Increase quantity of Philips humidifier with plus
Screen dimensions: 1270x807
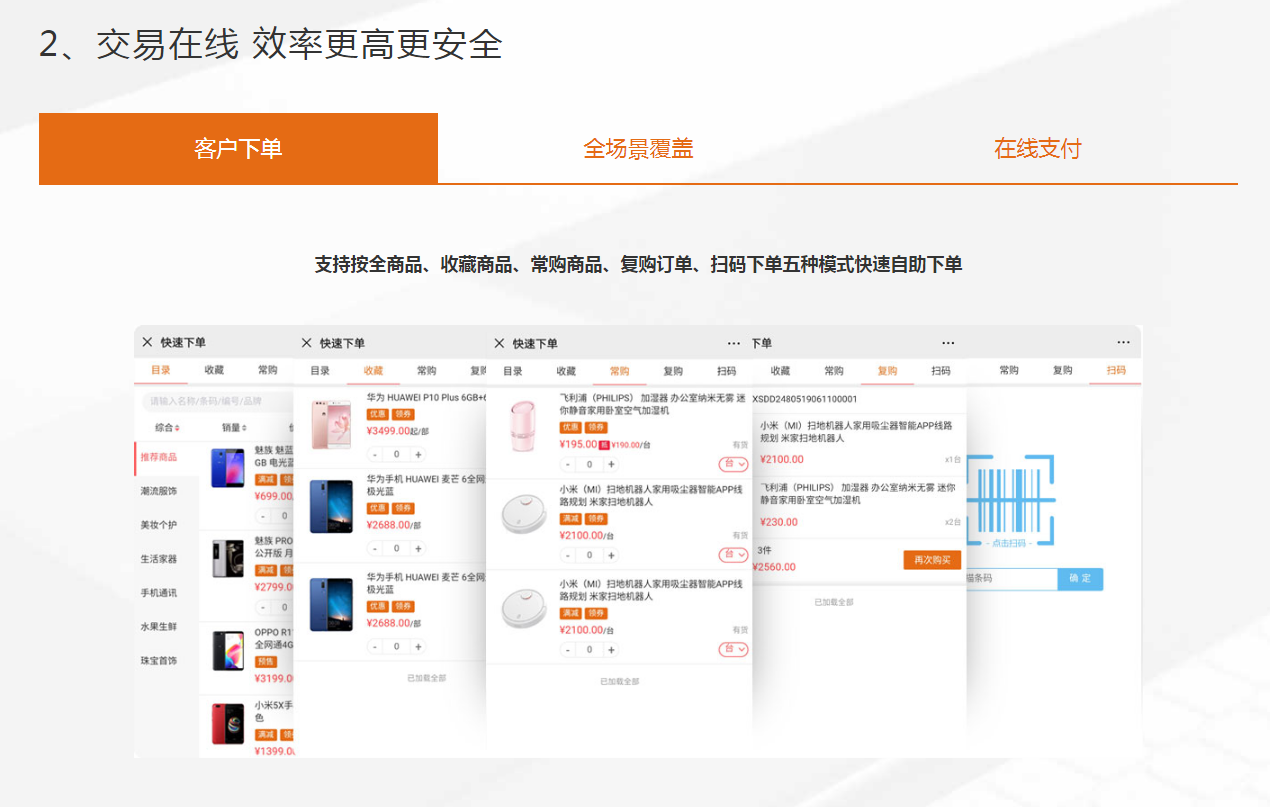[612, 464]
